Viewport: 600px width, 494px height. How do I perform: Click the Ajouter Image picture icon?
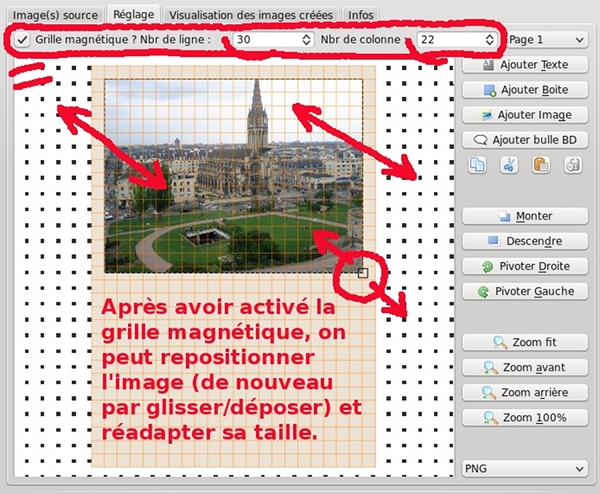(x=486, y=115)
